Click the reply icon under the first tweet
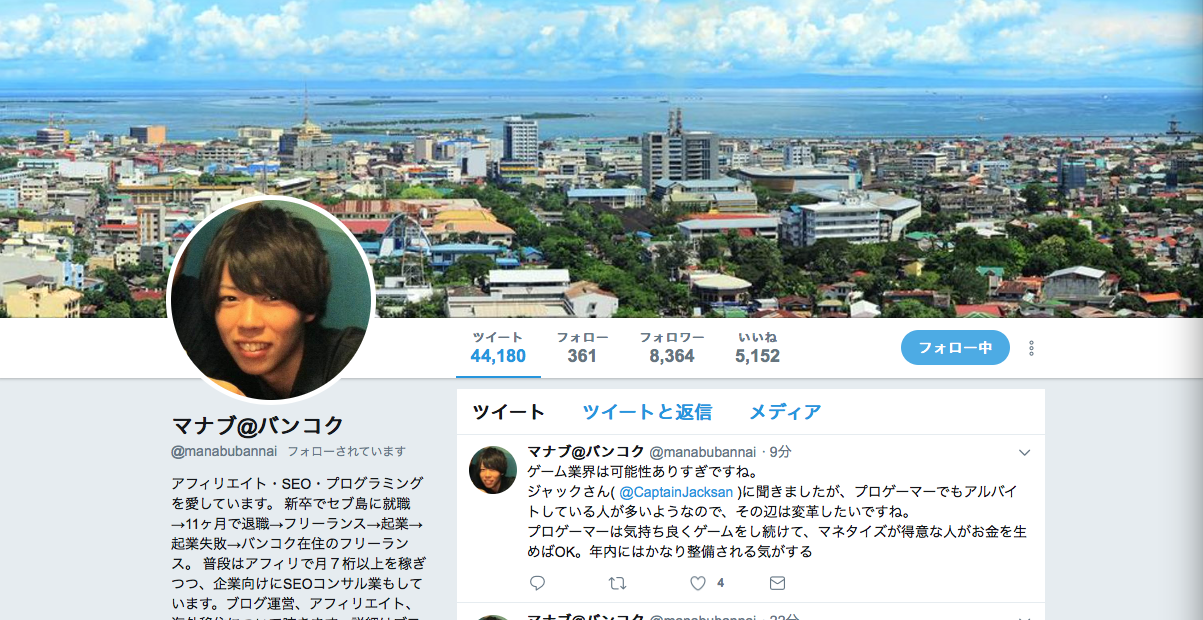 pyautogui.click(x=537, y=583)
